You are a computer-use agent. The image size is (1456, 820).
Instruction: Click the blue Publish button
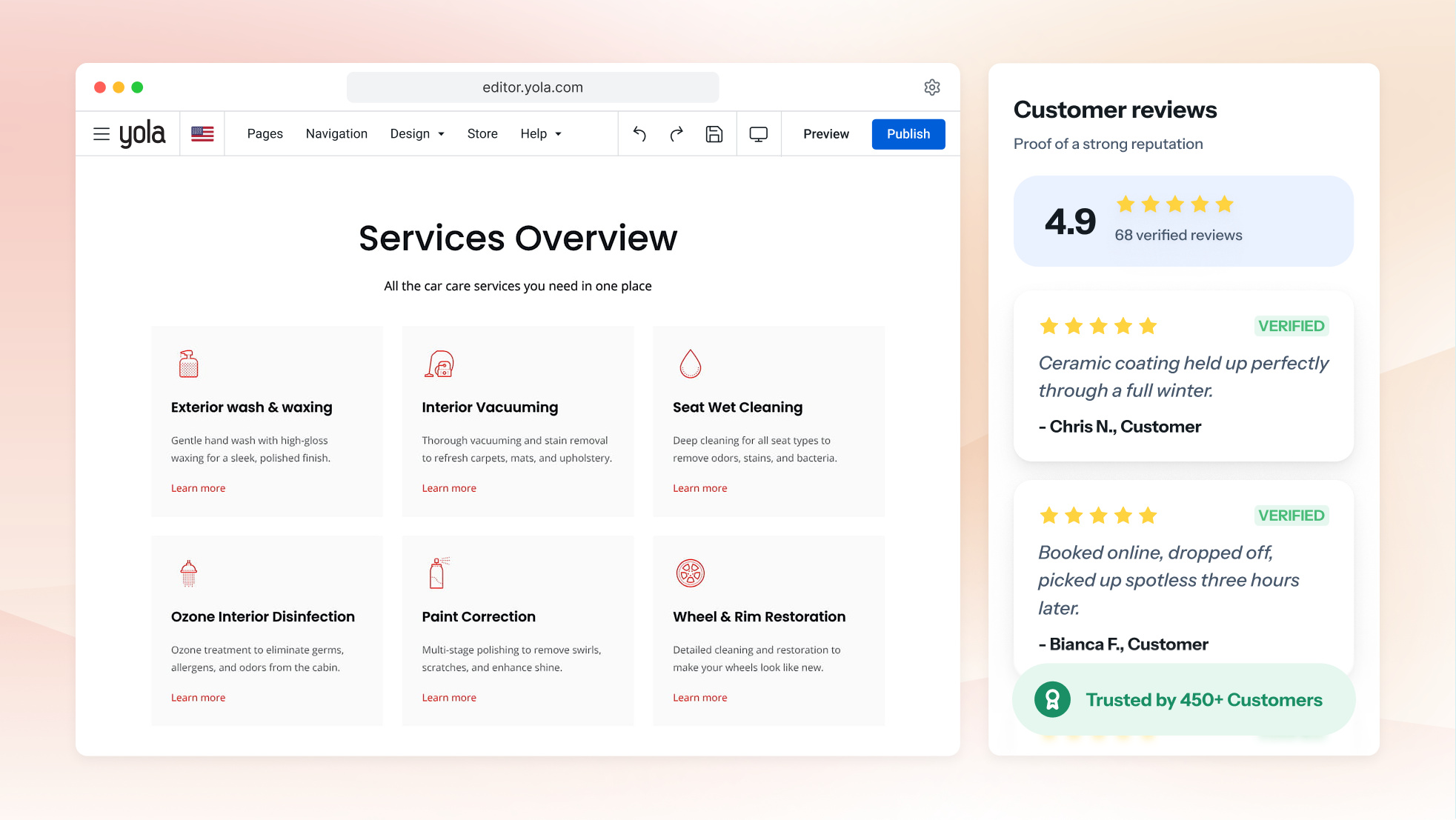coord(908,134)
